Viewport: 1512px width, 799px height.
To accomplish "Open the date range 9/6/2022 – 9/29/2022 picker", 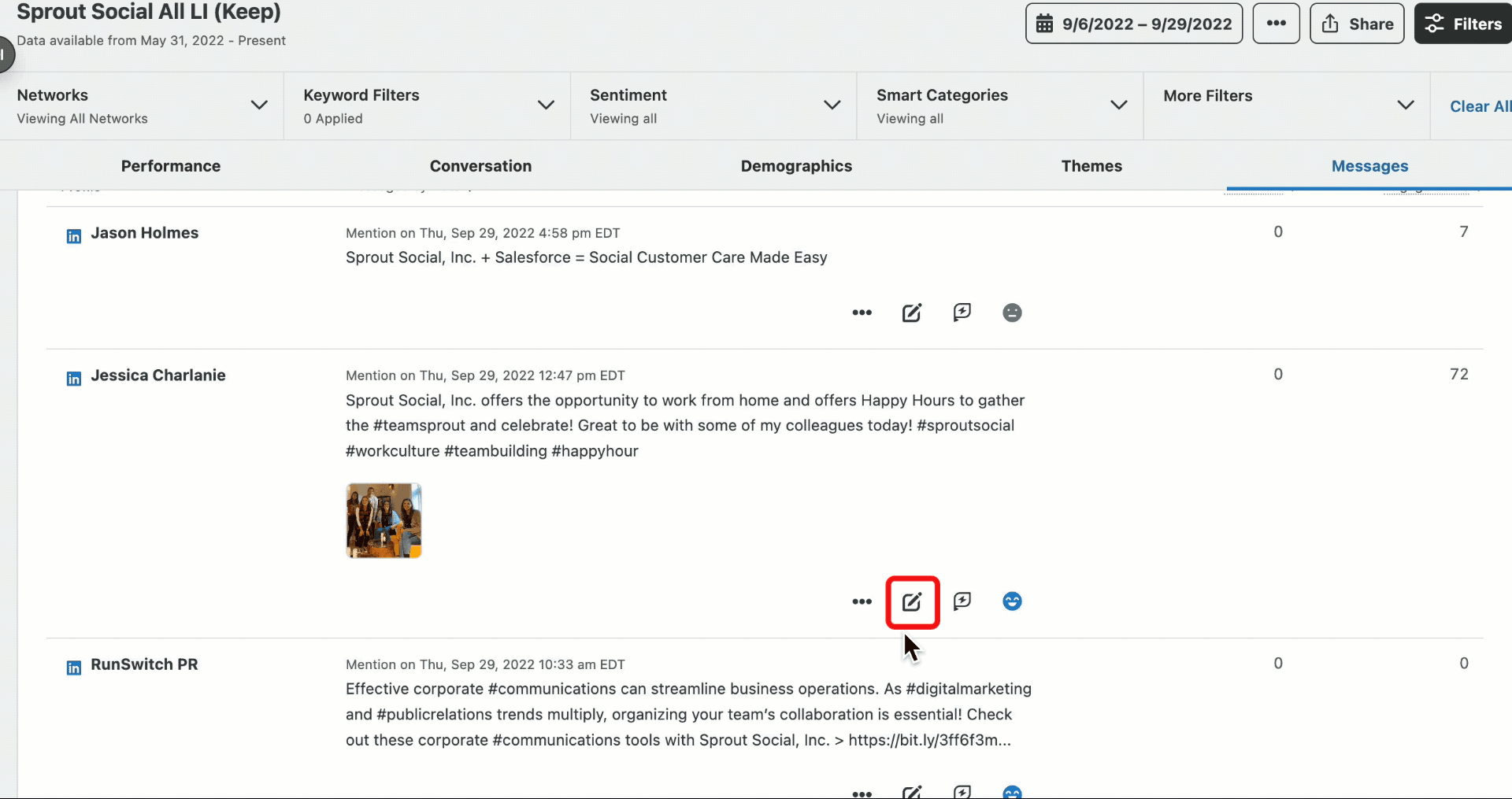I will click(1133, 24).
